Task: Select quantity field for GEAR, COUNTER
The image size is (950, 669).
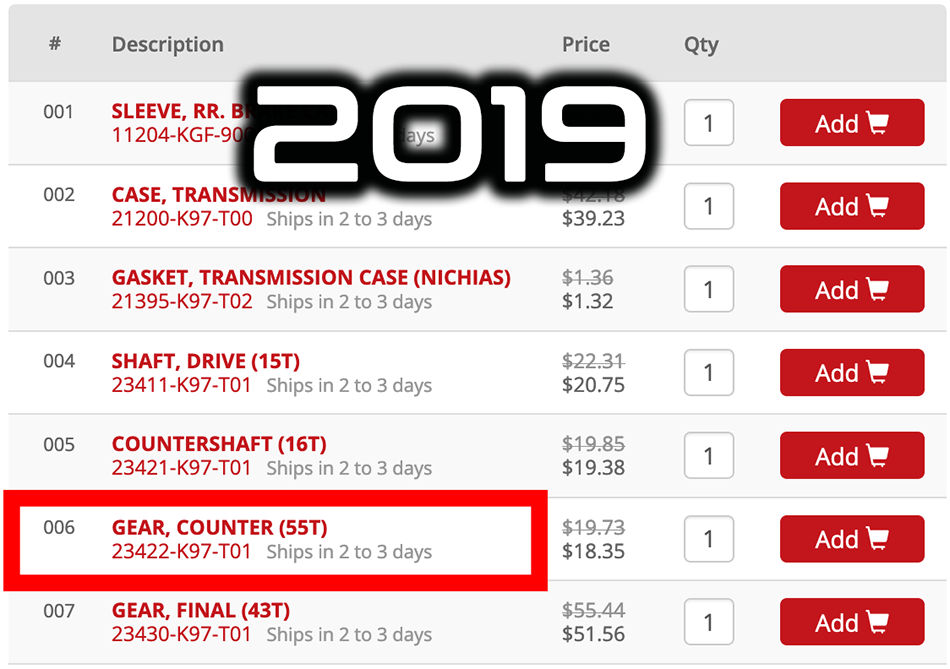Action: [709, 539]
